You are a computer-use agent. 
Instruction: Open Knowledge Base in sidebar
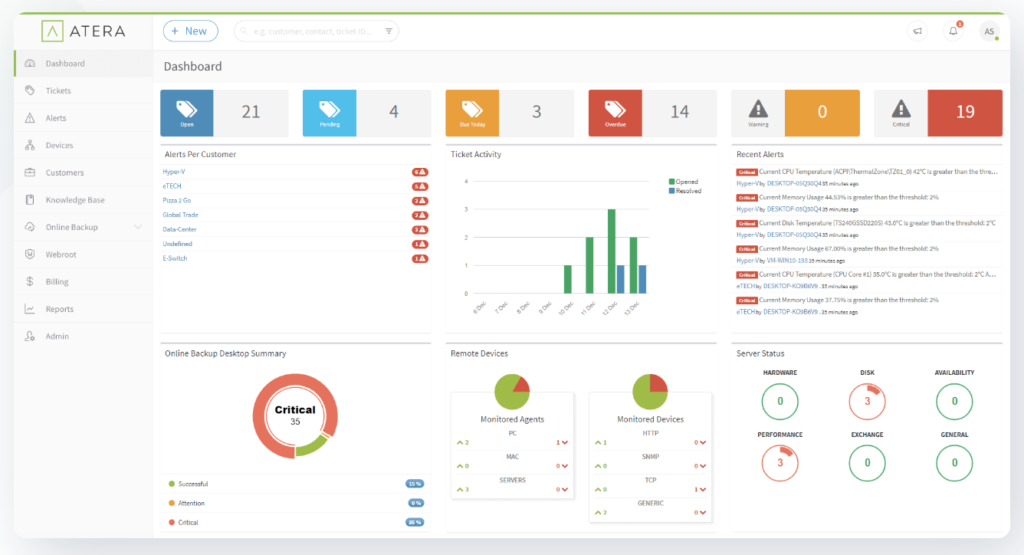click(x=74, y=200)
